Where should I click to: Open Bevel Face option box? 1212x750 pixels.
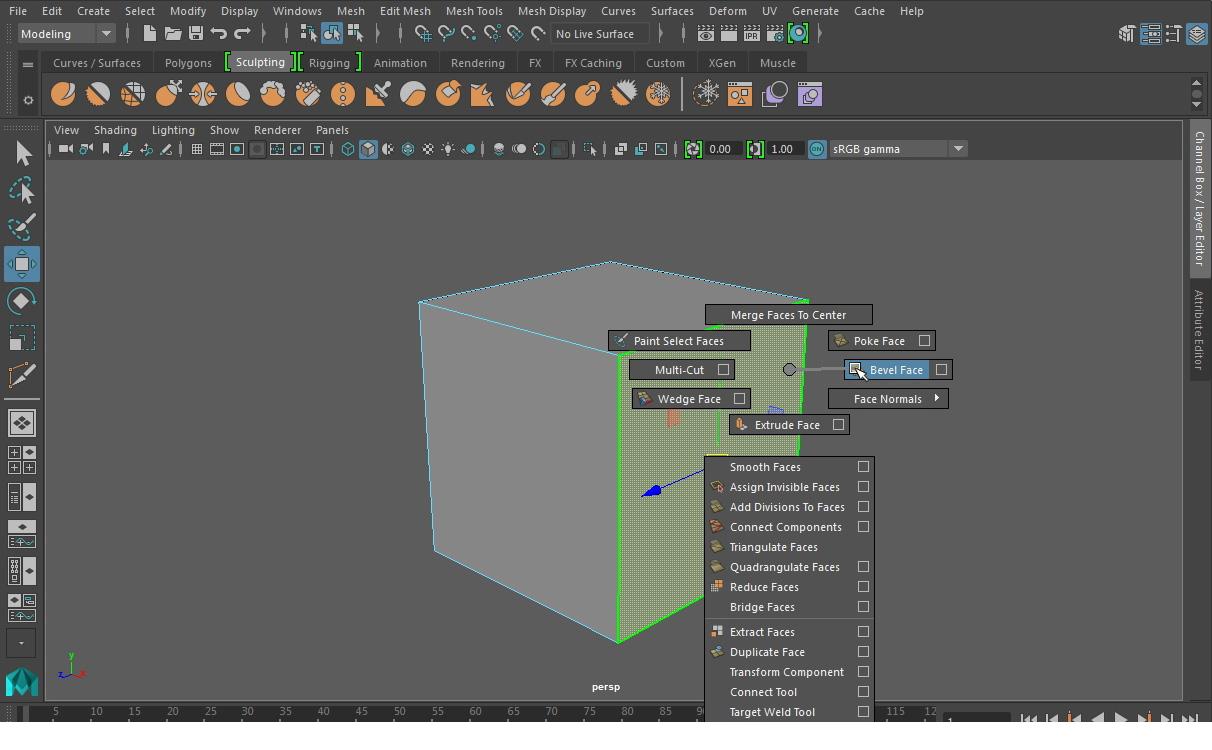[941, 370]
